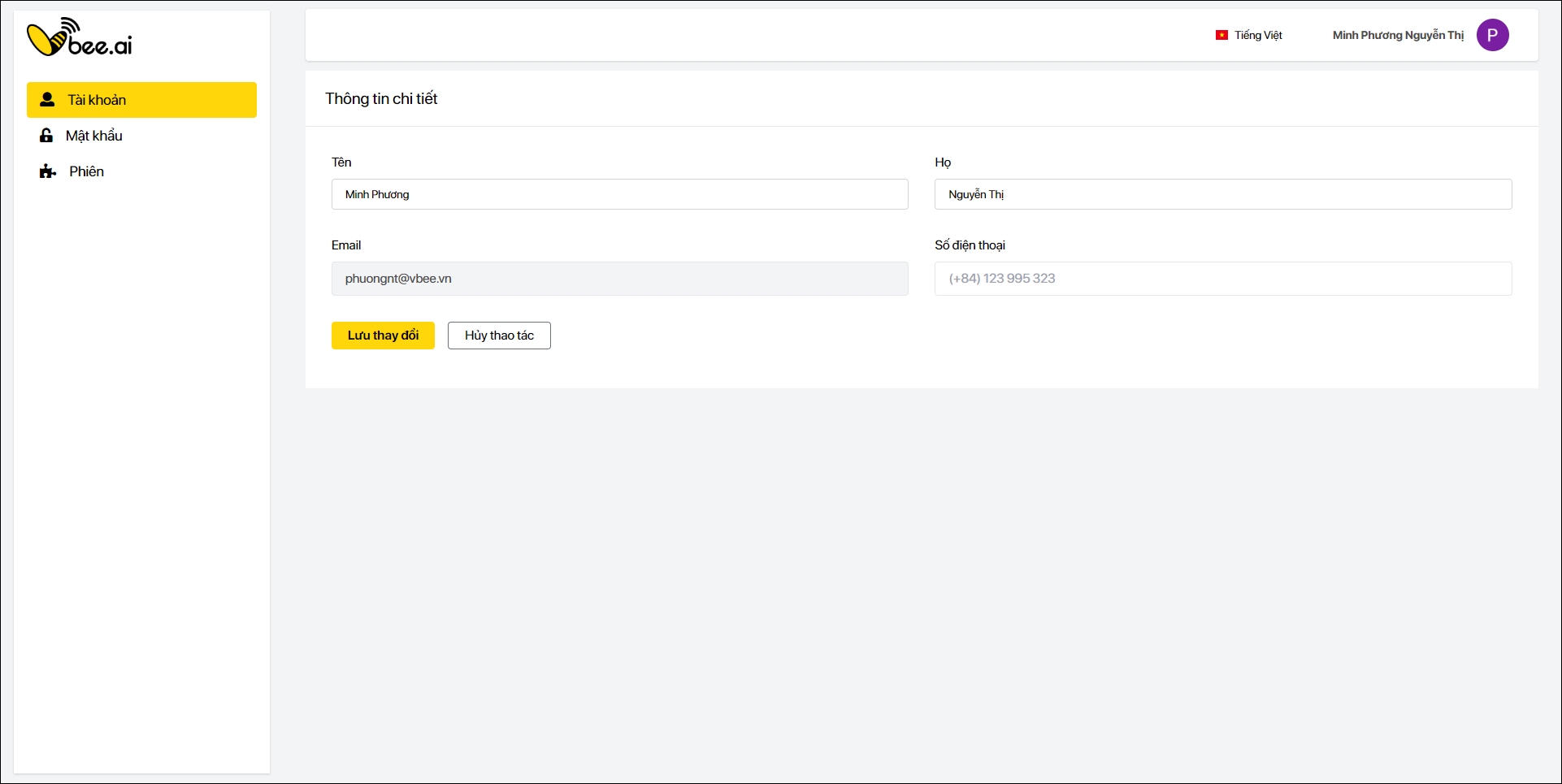Click the Vietnam flag icon
The image size is (1562, 784).
1221,35
